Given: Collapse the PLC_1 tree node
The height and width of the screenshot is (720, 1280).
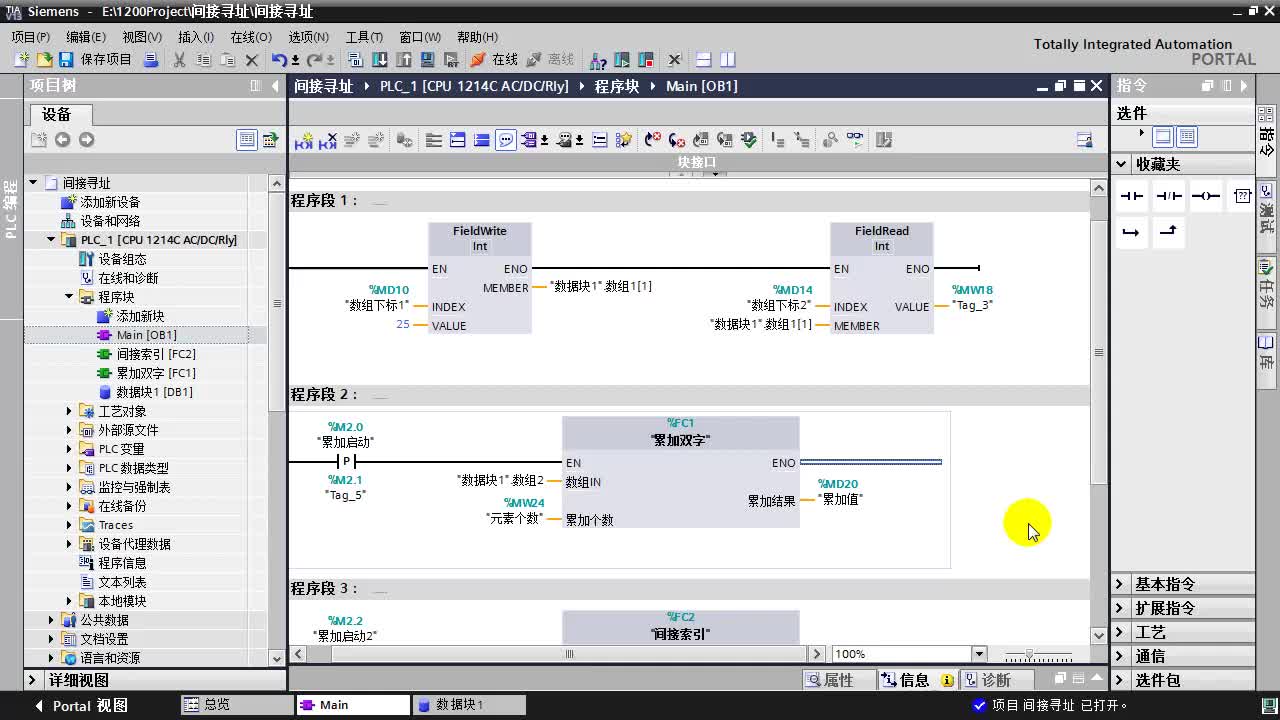Looking at the screenshot, I should pos(51,240).
